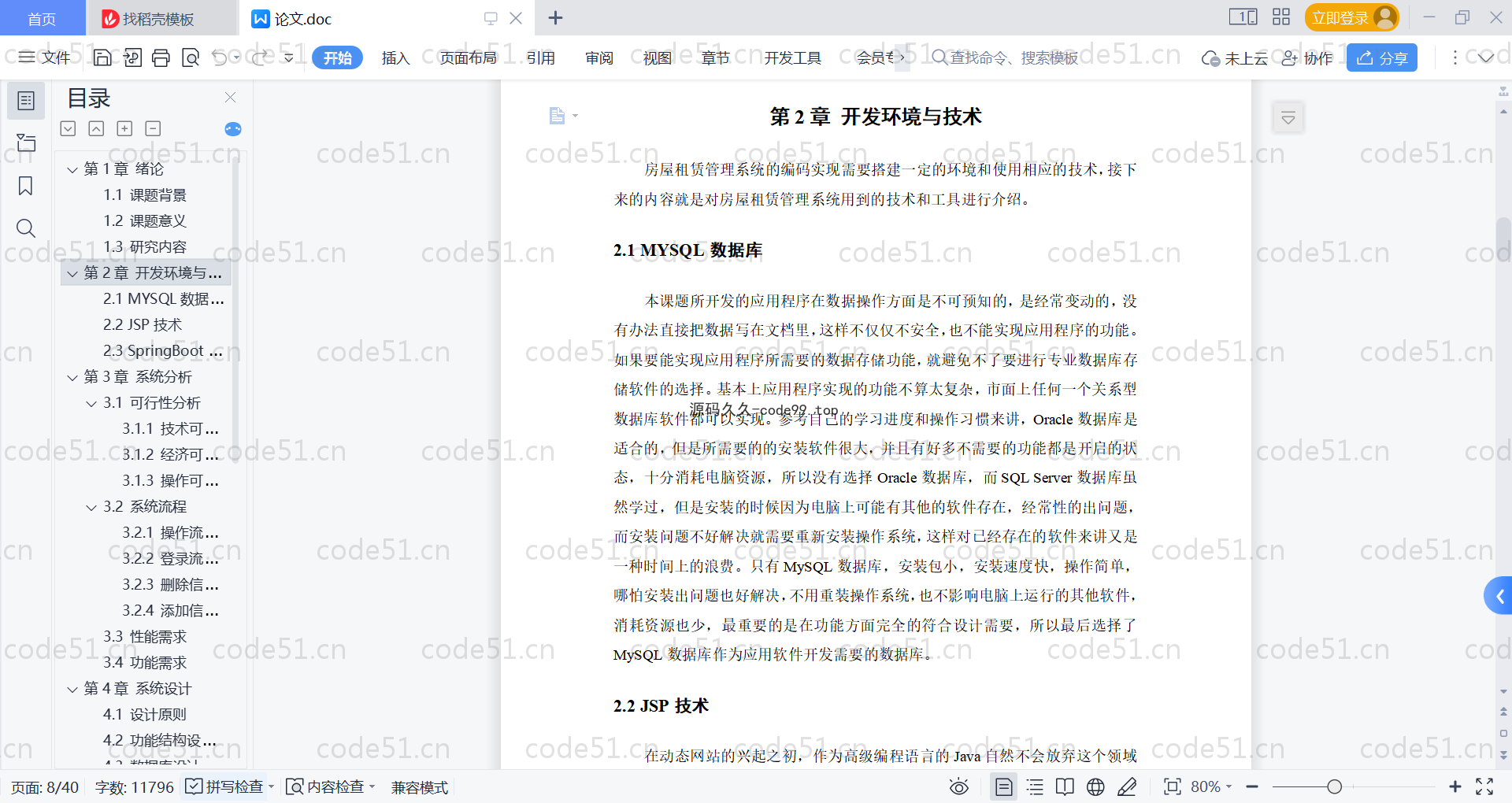Toggle eye protection mode icon

958,786
